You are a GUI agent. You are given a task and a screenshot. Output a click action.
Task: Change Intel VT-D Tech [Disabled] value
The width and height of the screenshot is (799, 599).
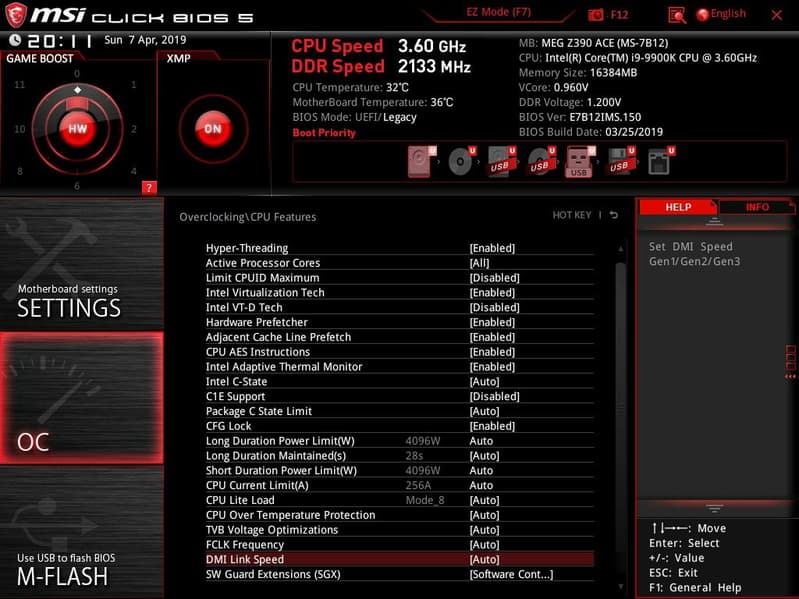494,307
